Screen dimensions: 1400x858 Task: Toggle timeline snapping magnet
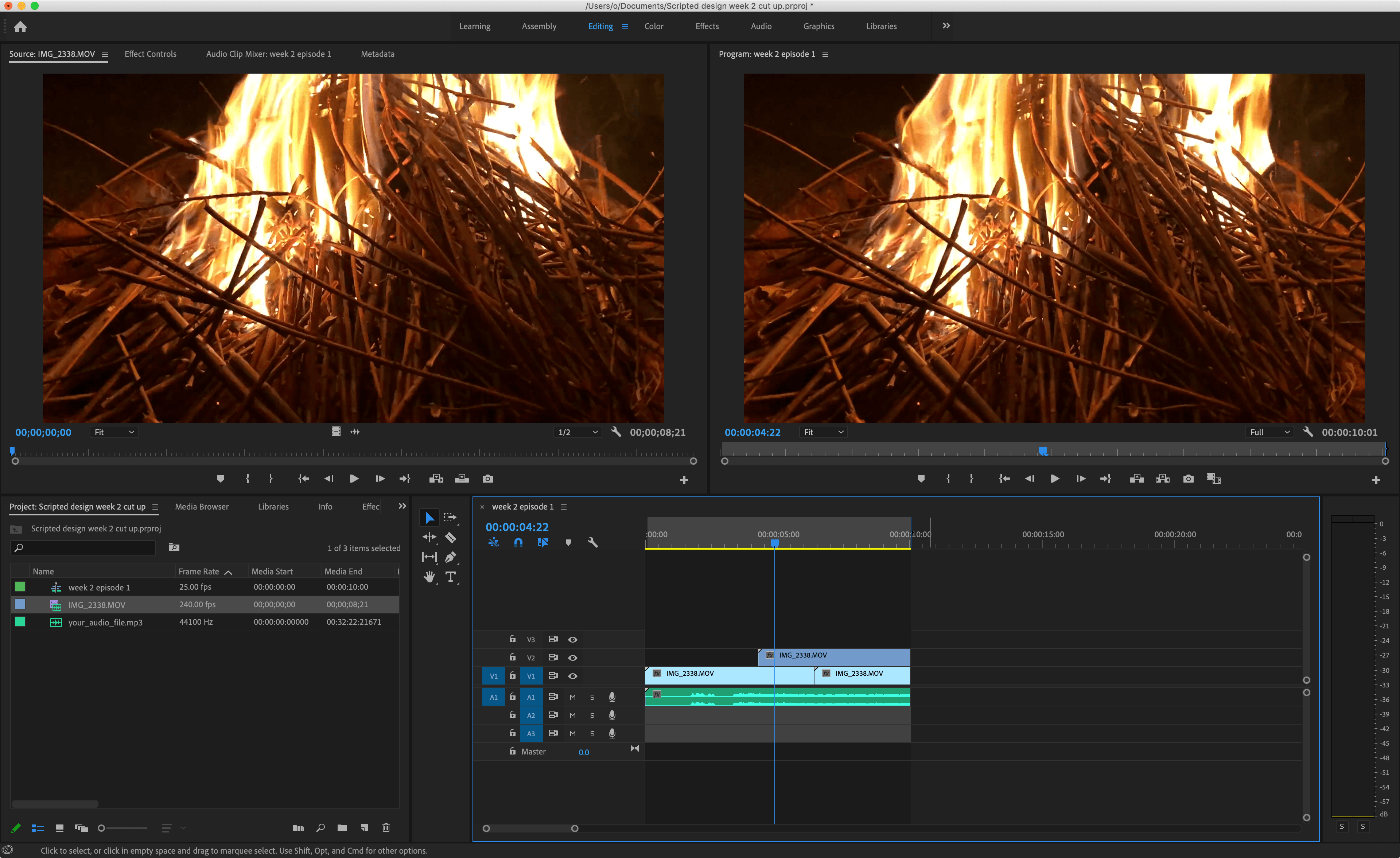518,542
